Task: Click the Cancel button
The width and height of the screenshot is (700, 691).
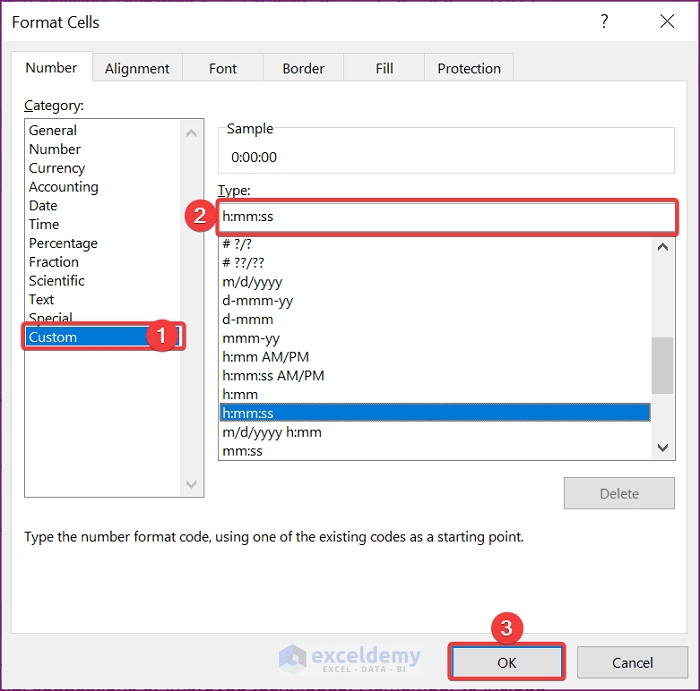Action: coord(632,662)
